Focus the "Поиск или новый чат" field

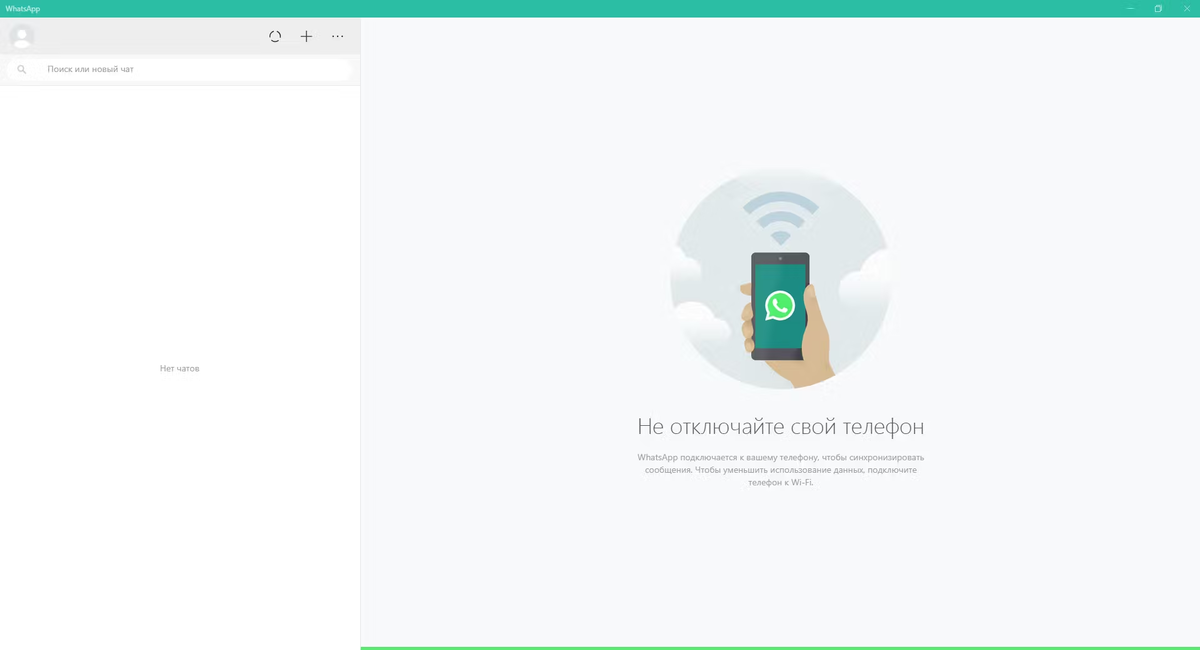coord(180,70)
